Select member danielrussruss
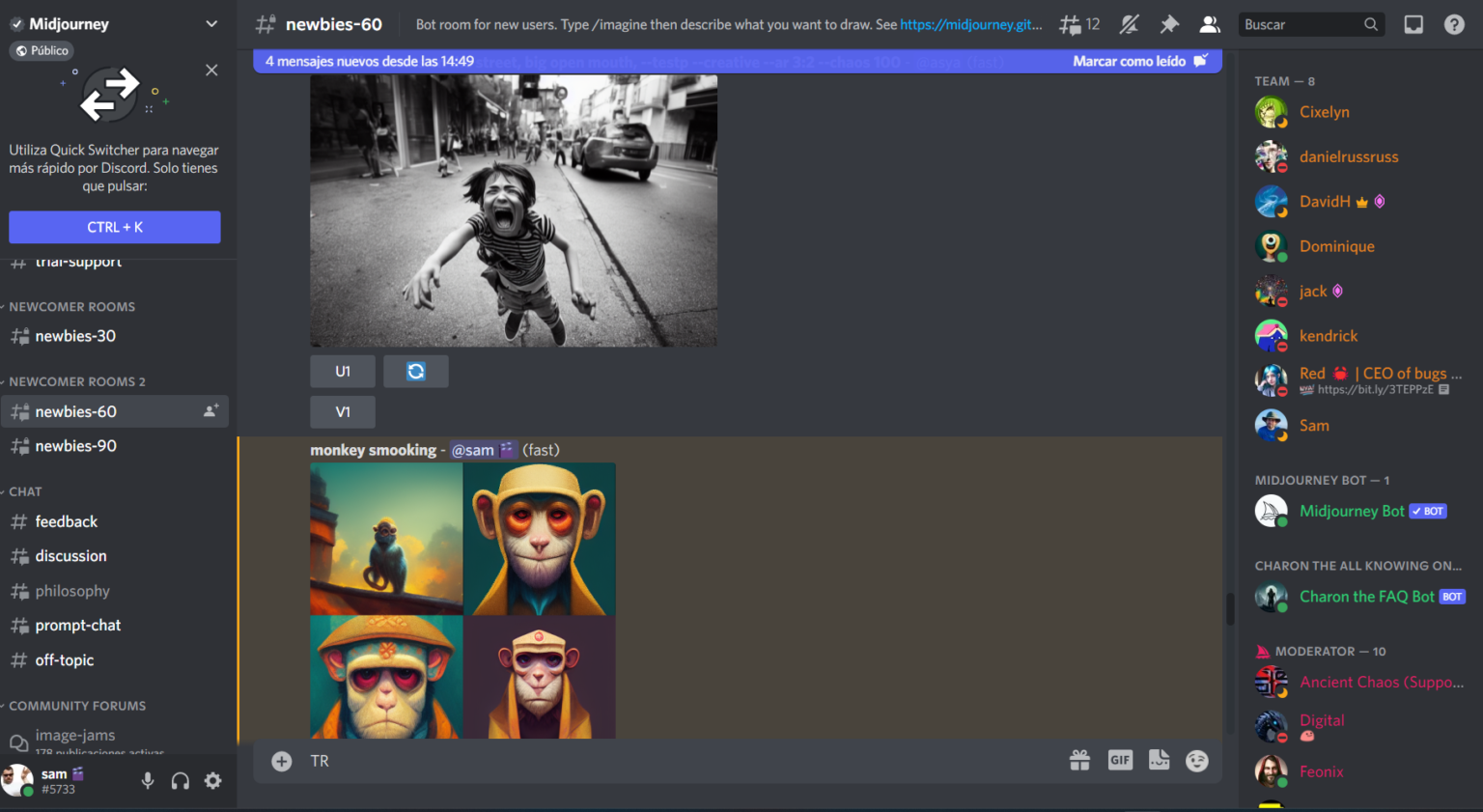1483x812 pixels. click(1359, 156)
